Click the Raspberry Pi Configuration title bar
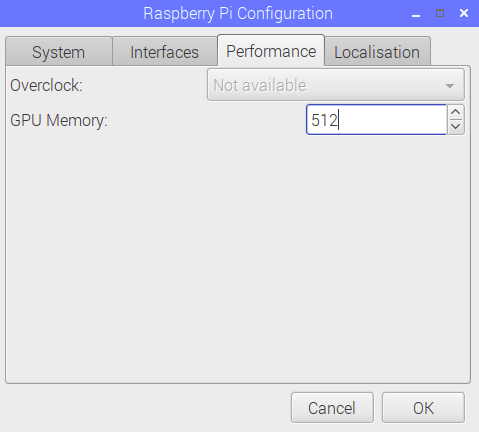The image size is (479, 432). click(x=238, y=14)
